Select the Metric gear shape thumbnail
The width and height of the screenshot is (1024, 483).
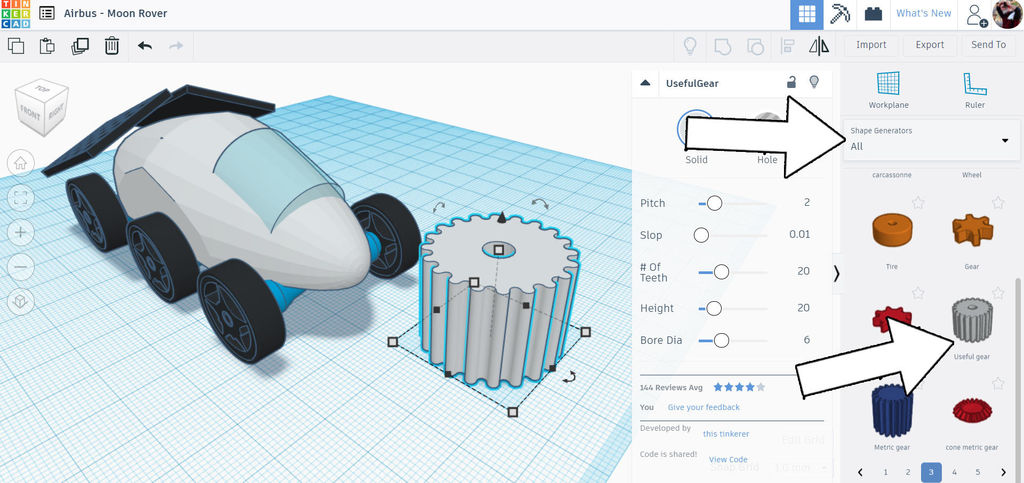click(x=891, y=413)
